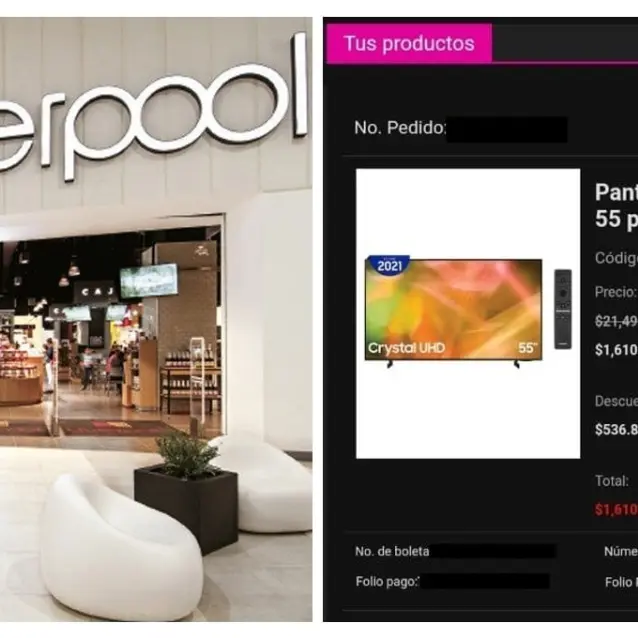Screen dimensions: 638x638
Task: Click the CAJ sign inside the store
Action: click(97, 292)
